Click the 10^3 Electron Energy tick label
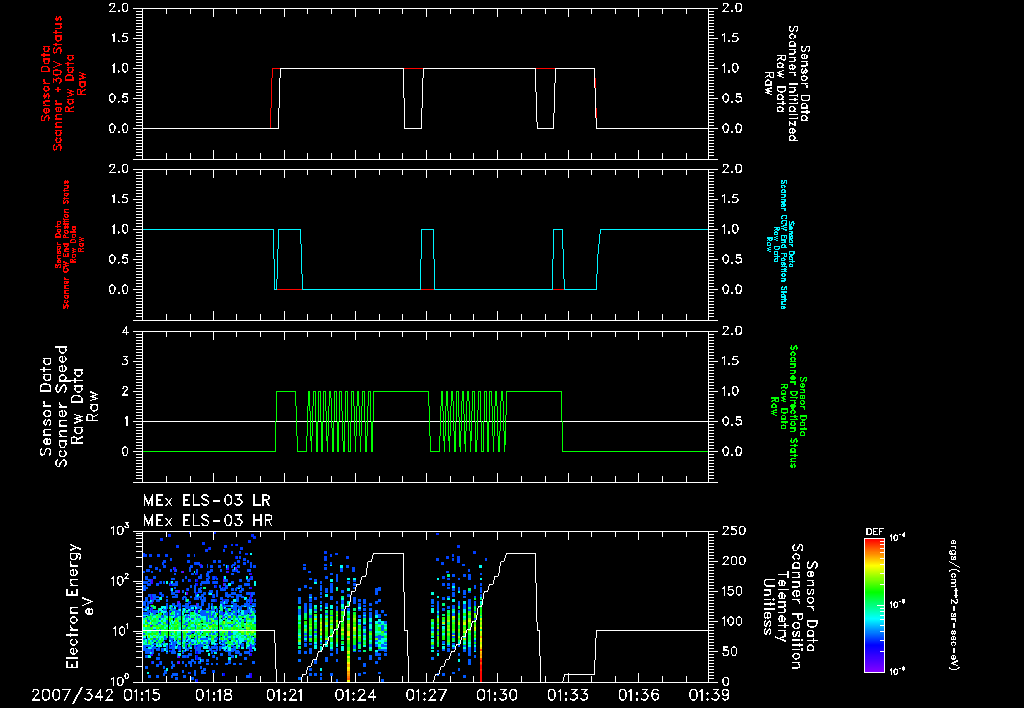 120,529
